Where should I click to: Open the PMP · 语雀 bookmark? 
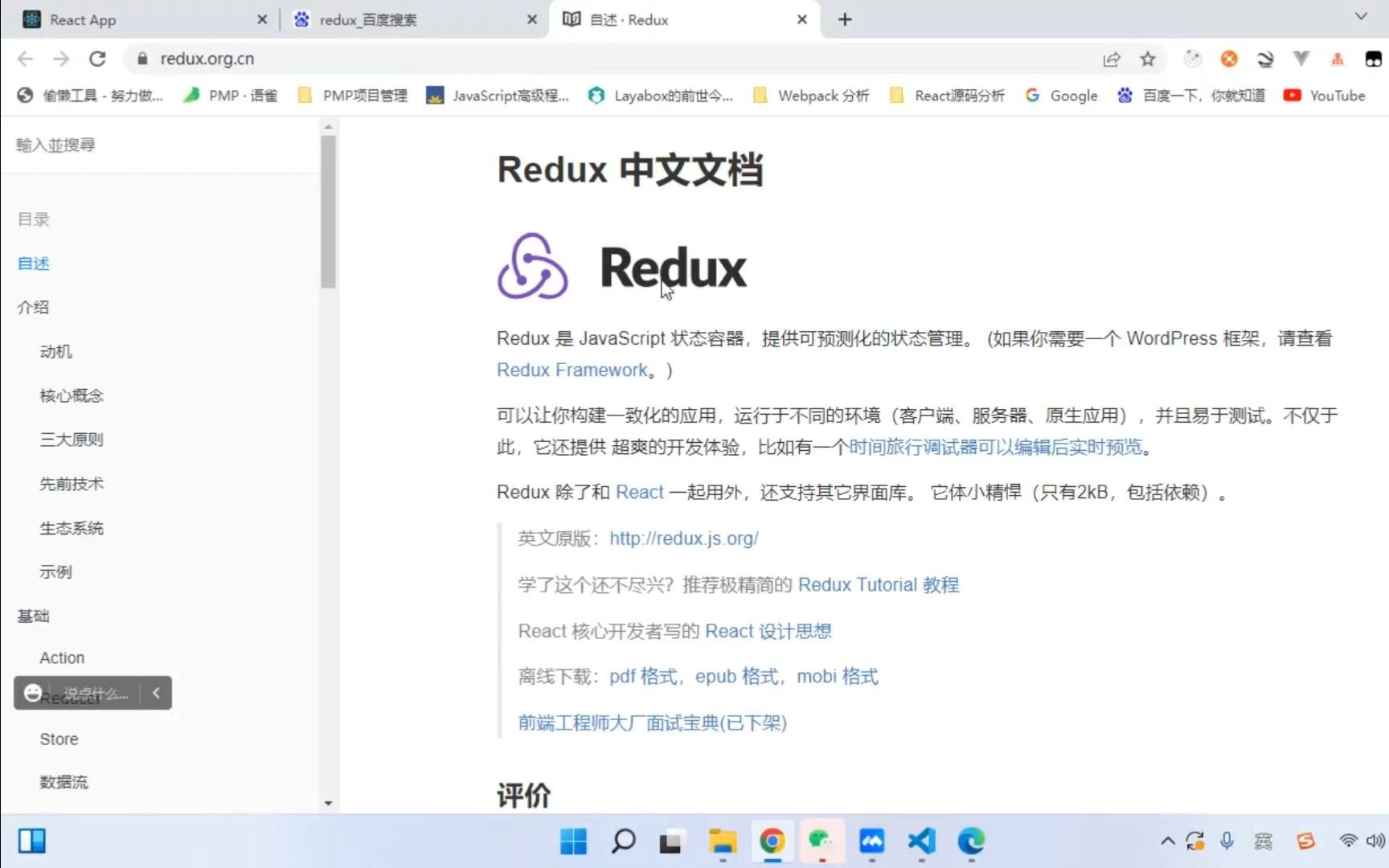(x=230, y=96)
